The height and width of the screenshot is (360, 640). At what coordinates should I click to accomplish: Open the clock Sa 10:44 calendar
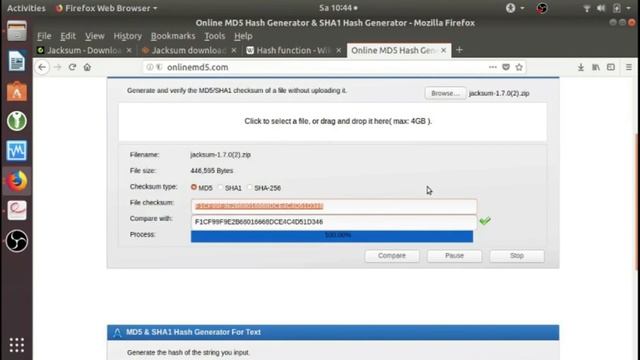pos(338,8)
